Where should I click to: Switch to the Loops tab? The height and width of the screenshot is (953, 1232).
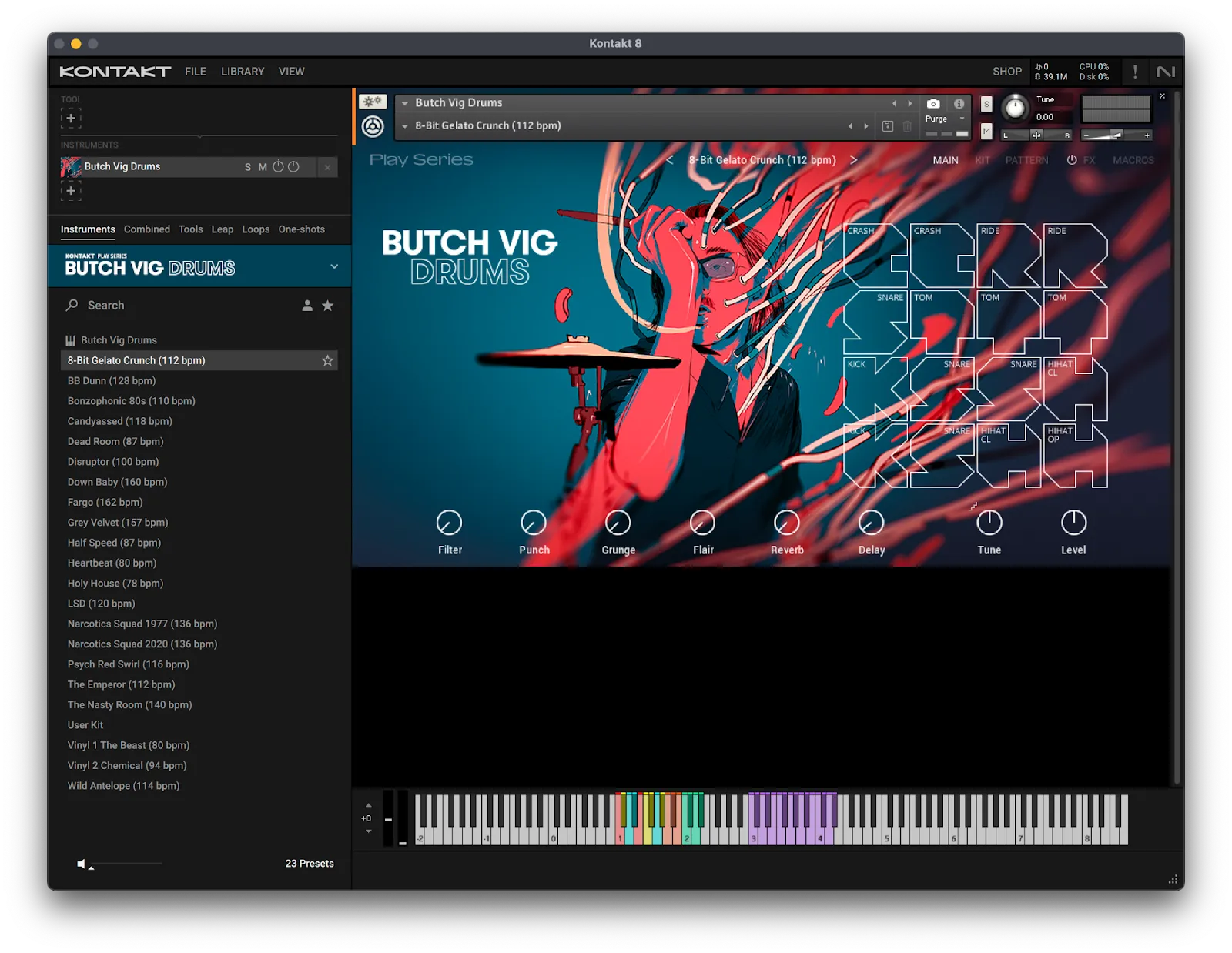(x=256, y=229)
